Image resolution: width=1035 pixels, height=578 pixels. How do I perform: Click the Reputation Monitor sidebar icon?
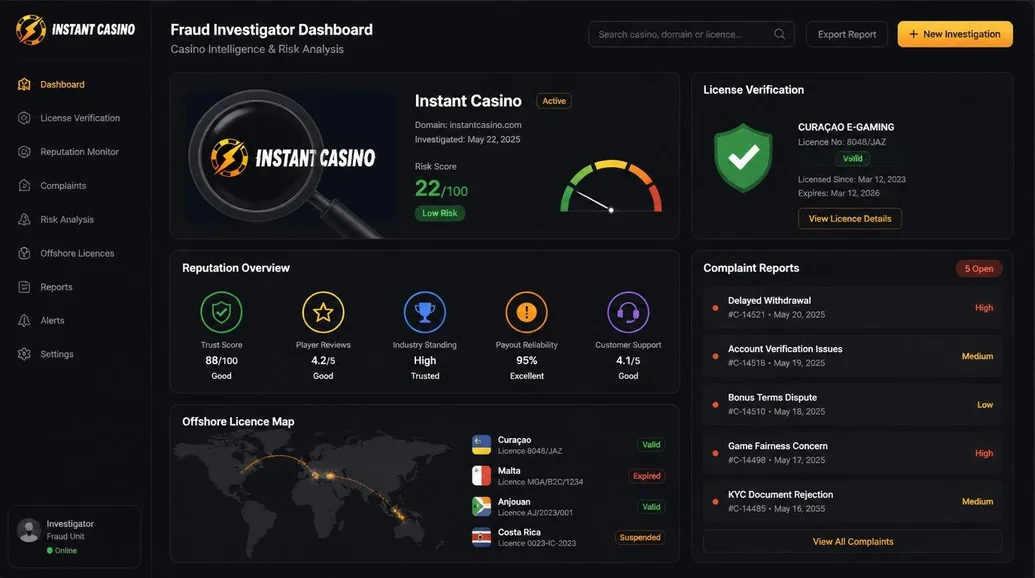click(x=24, y=152)
